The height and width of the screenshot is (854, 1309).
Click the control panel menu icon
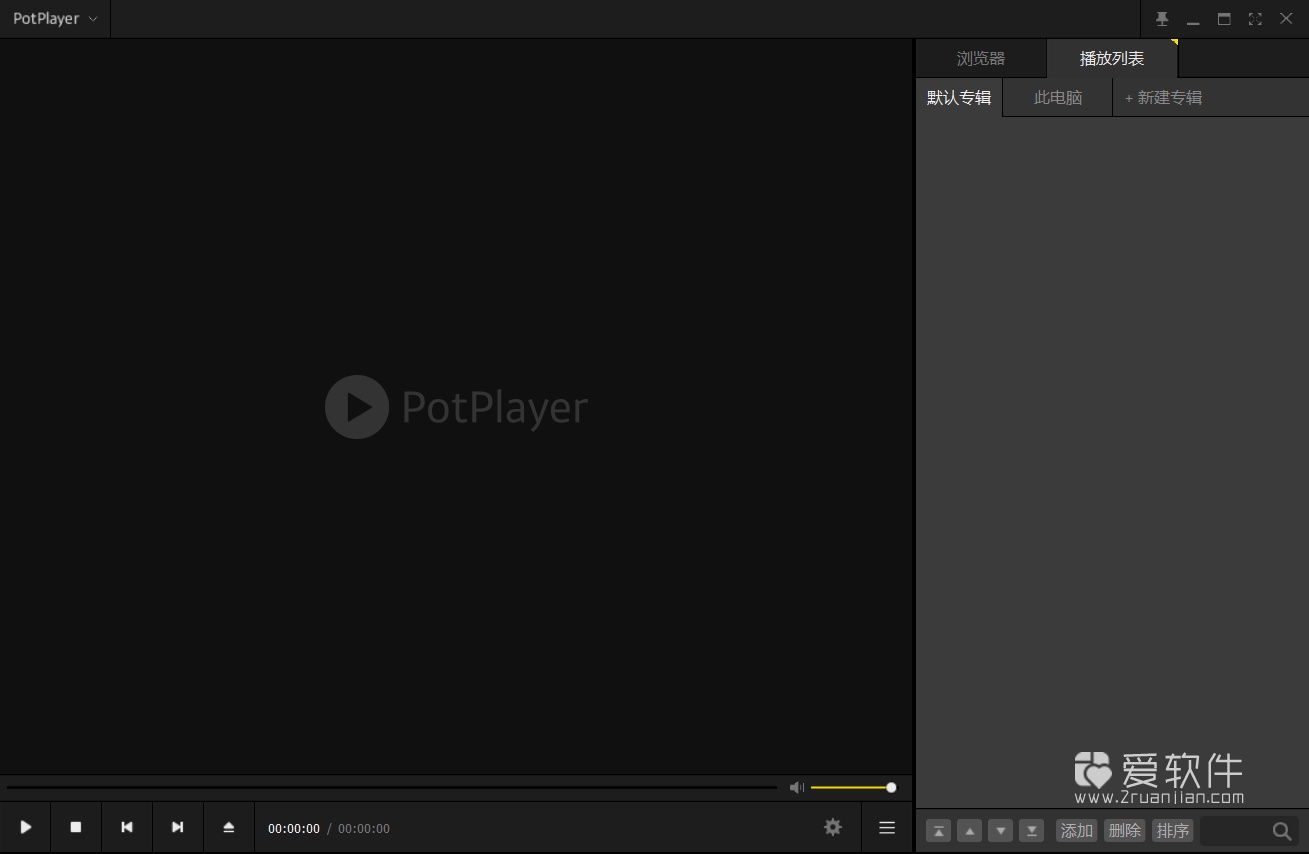[x=886, y=827]
